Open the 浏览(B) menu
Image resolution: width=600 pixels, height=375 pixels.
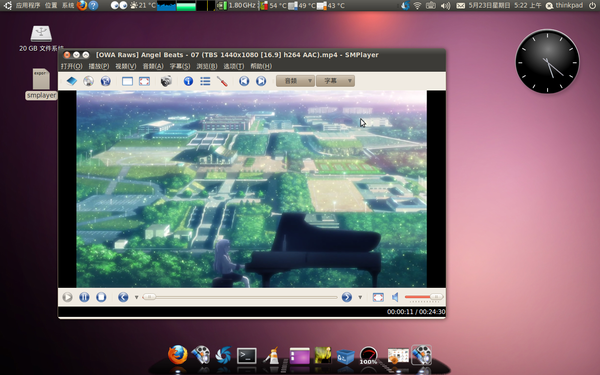[x=207, y=66]
